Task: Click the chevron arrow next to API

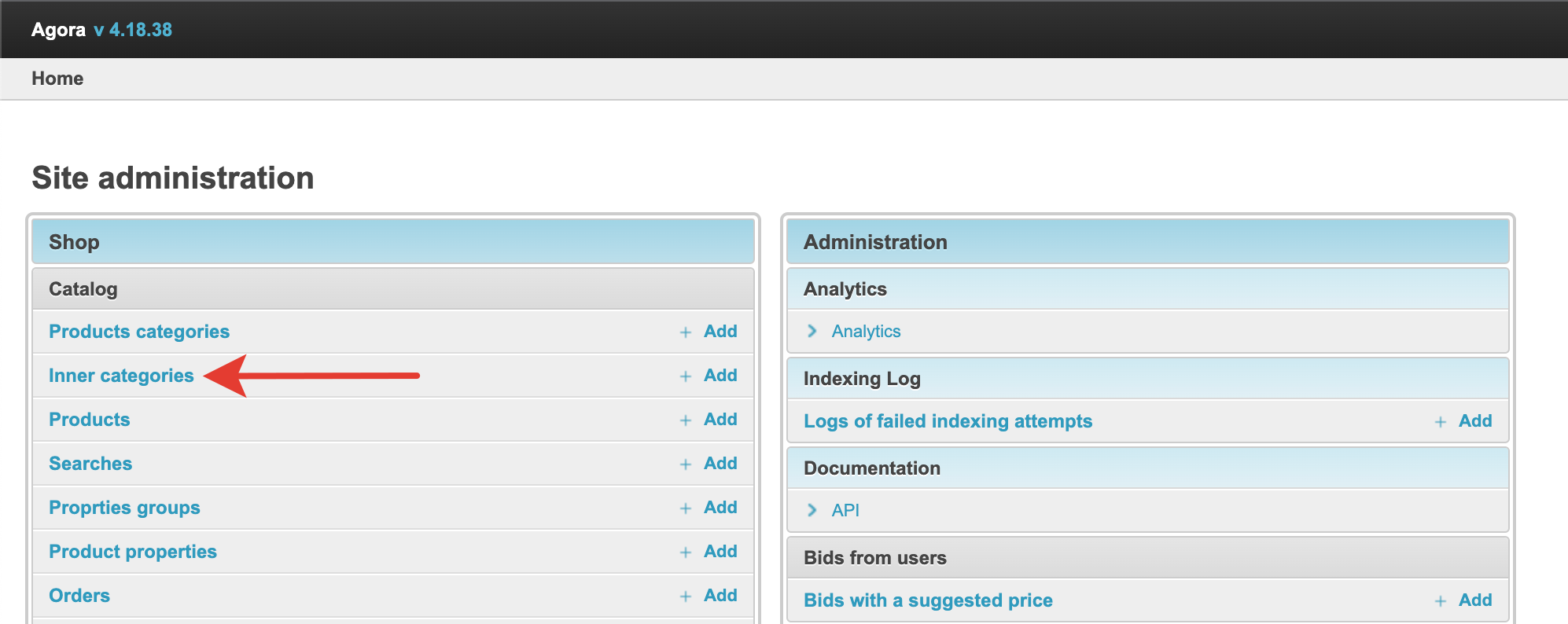Action: tap(812, 511)
